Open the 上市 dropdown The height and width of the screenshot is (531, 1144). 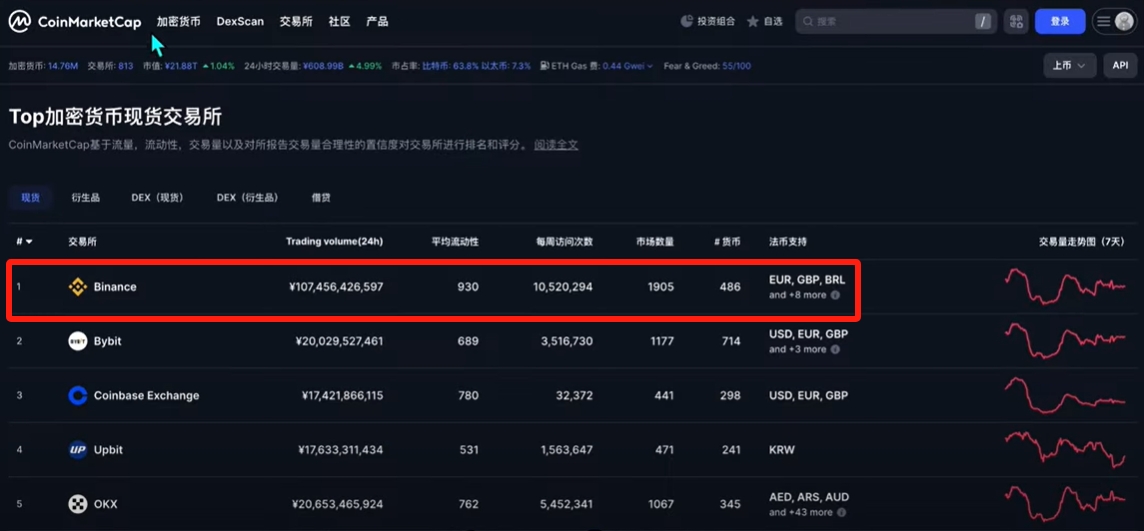1070,66
